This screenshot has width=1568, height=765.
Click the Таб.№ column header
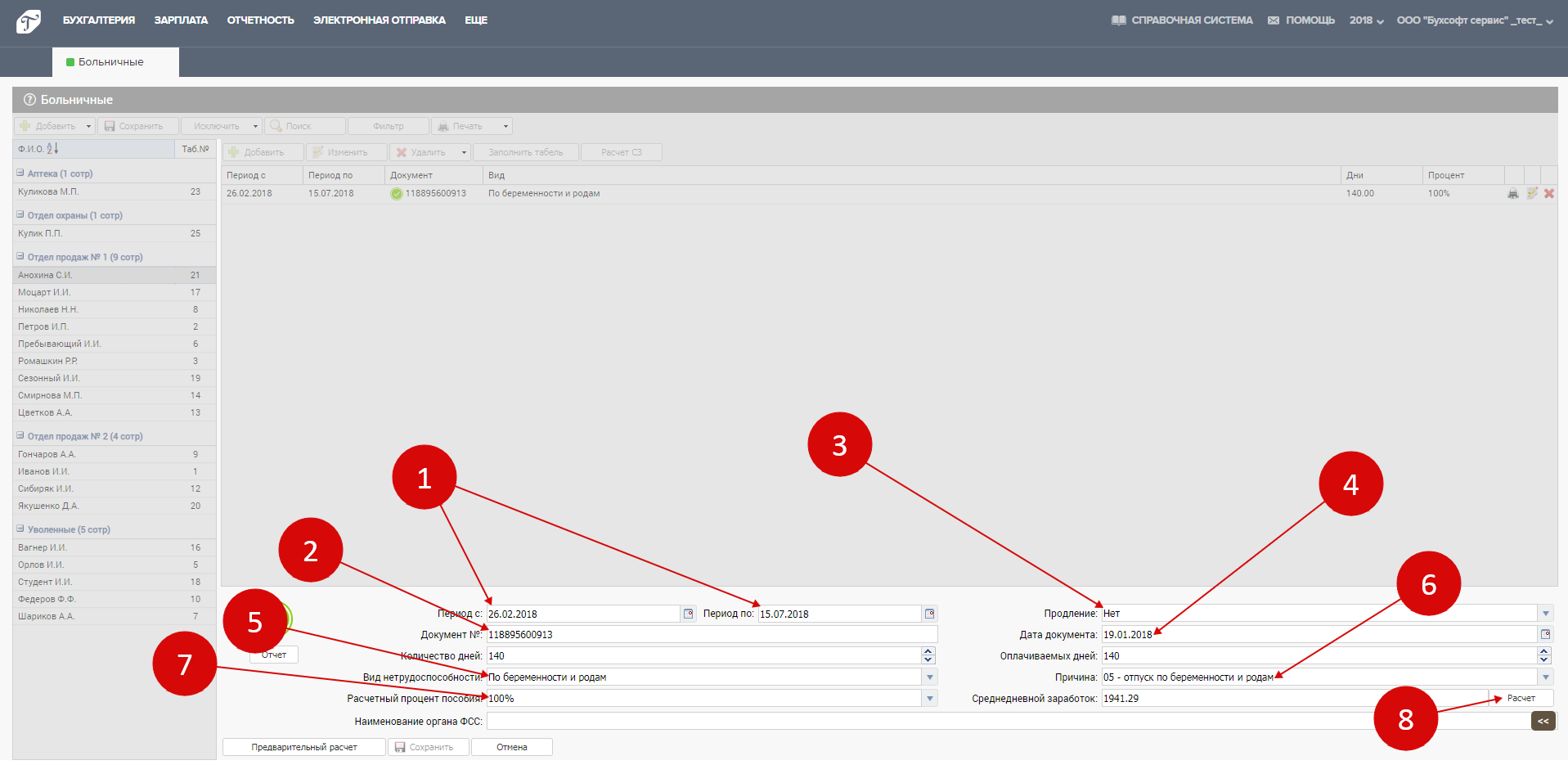point(195,148)
